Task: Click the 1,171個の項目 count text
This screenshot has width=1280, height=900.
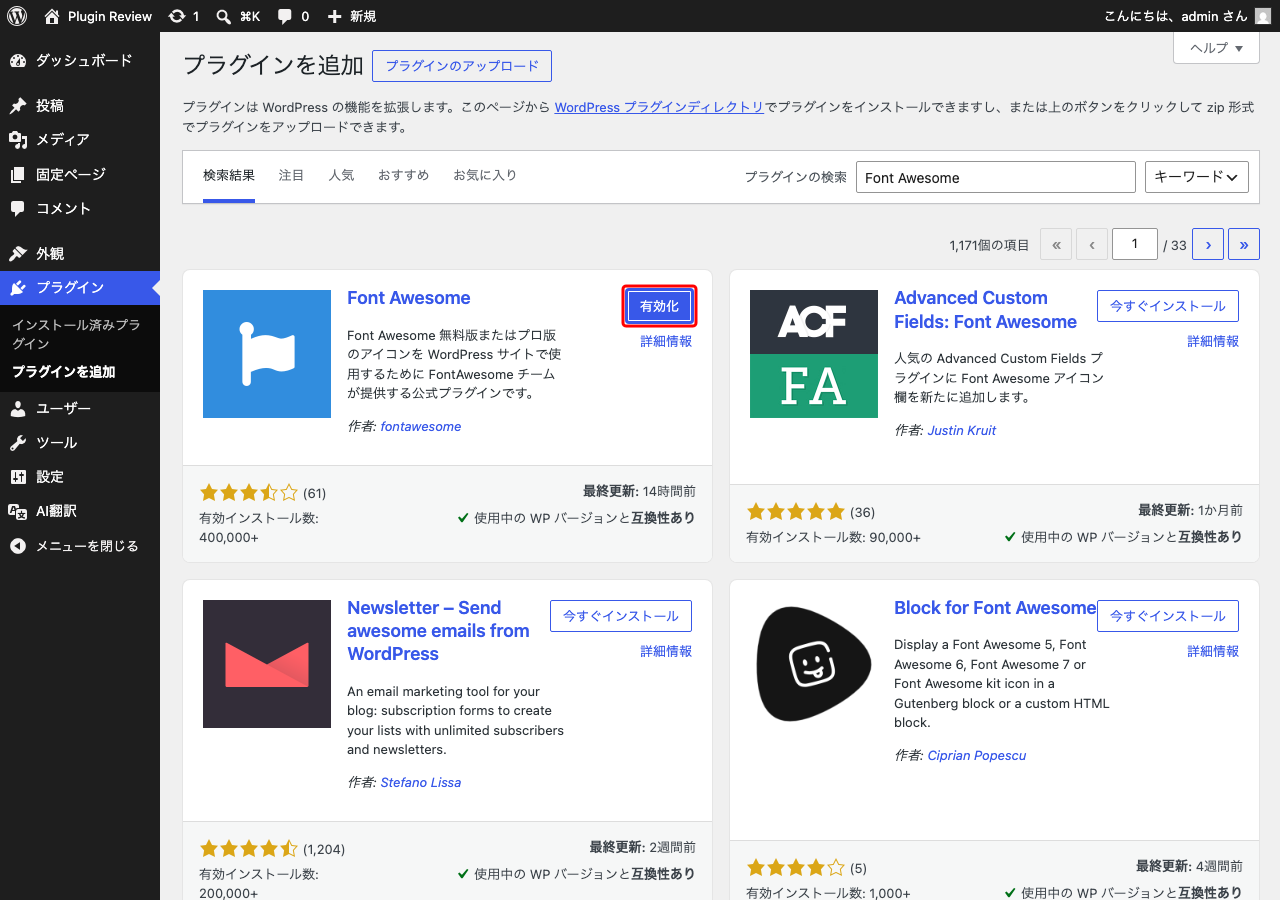Action: click(989, 245)
